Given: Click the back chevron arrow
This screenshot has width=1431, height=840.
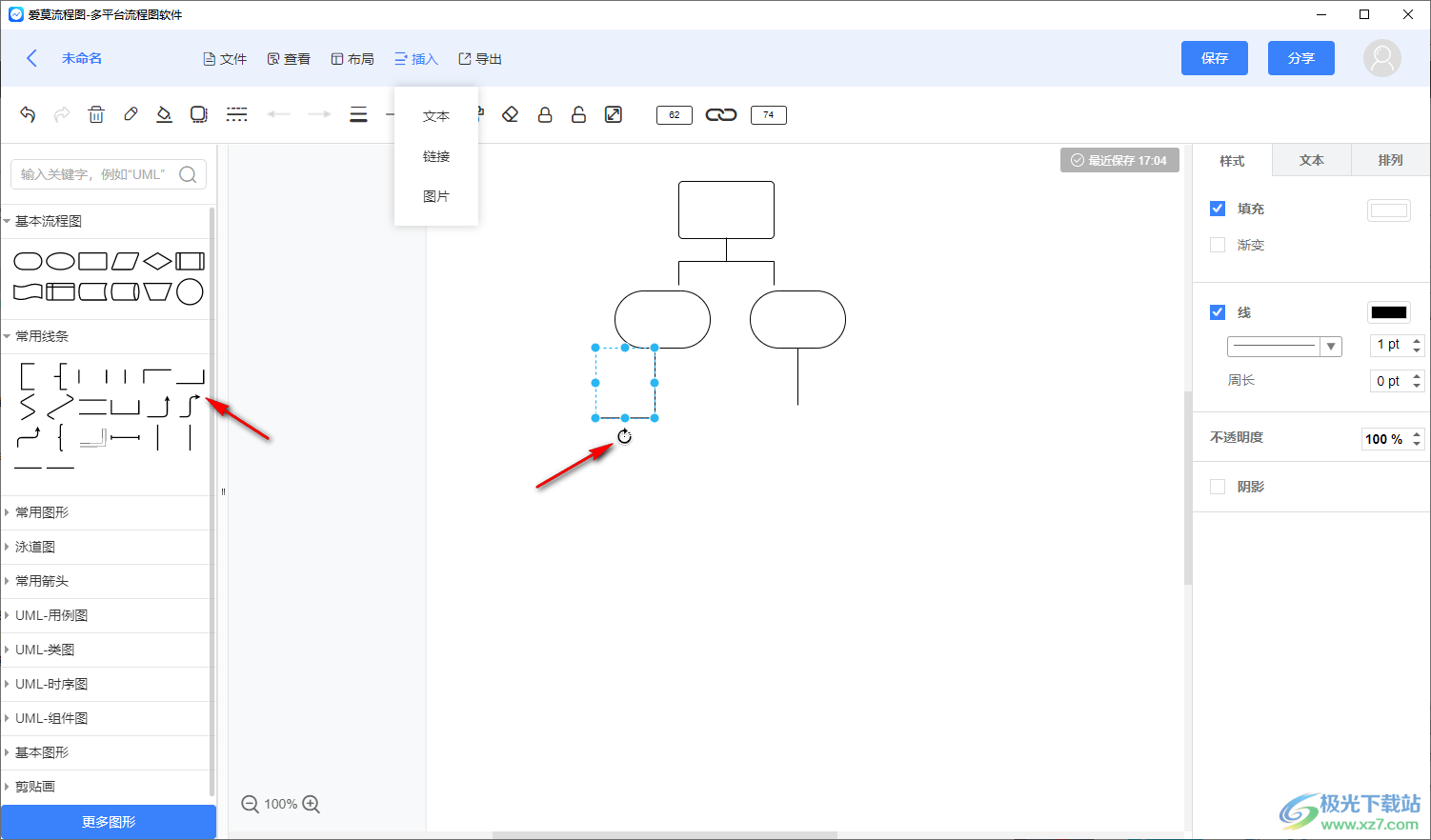Looking at the screenshot, I should (x=31, y=58).
